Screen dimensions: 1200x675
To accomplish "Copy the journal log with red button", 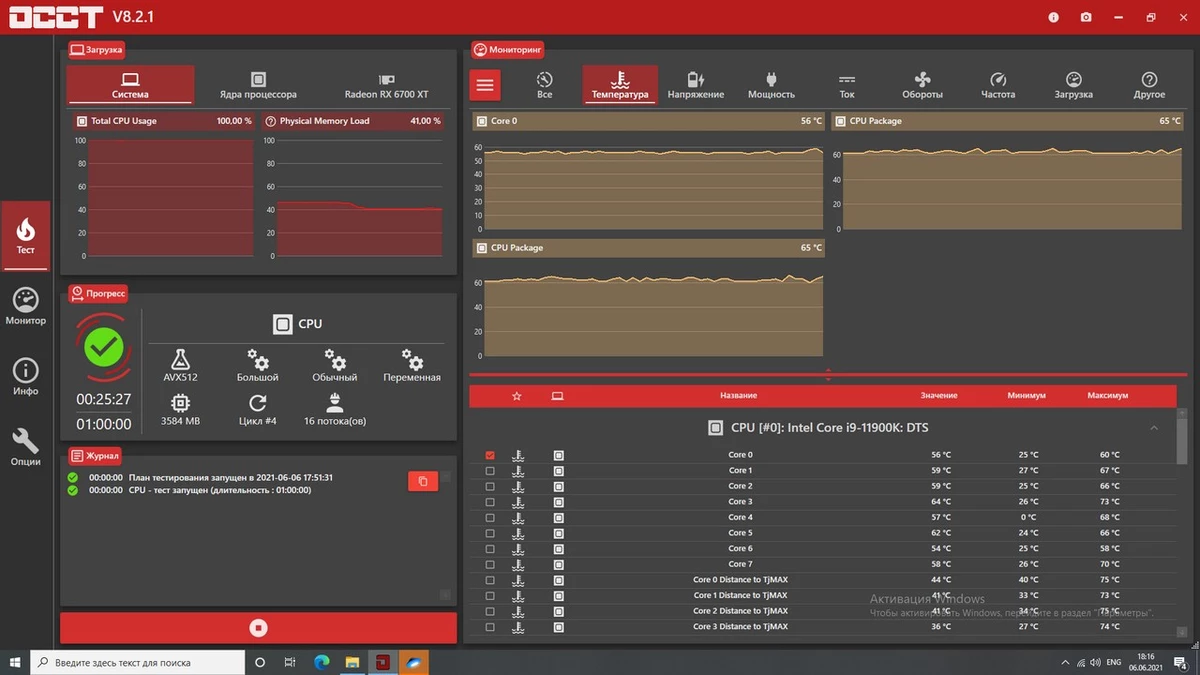I will [x=422, y=481].
